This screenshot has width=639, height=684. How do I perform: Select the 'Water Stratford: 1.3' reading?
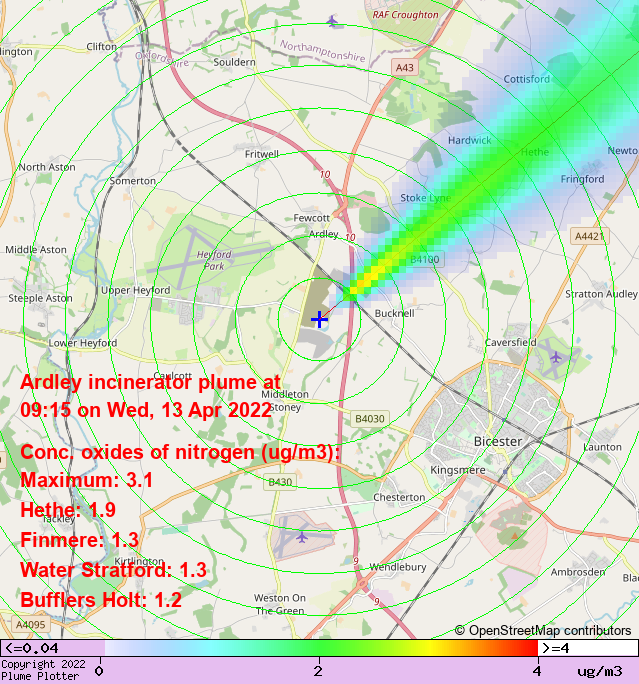pyautogui.click(x=113, y=570)
